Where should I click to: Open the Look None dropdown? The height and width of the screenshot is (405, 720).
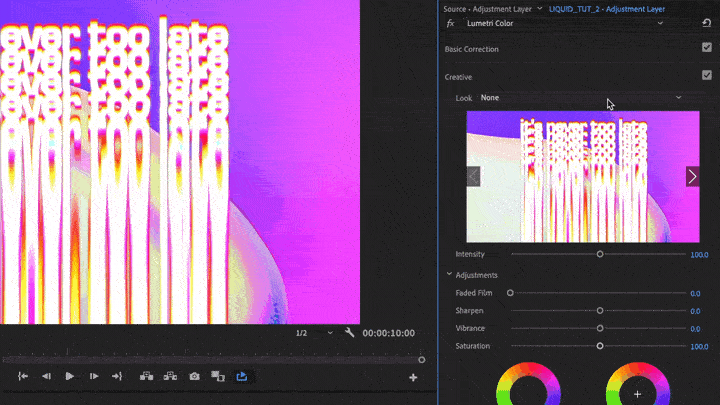[x=580, y=98]
